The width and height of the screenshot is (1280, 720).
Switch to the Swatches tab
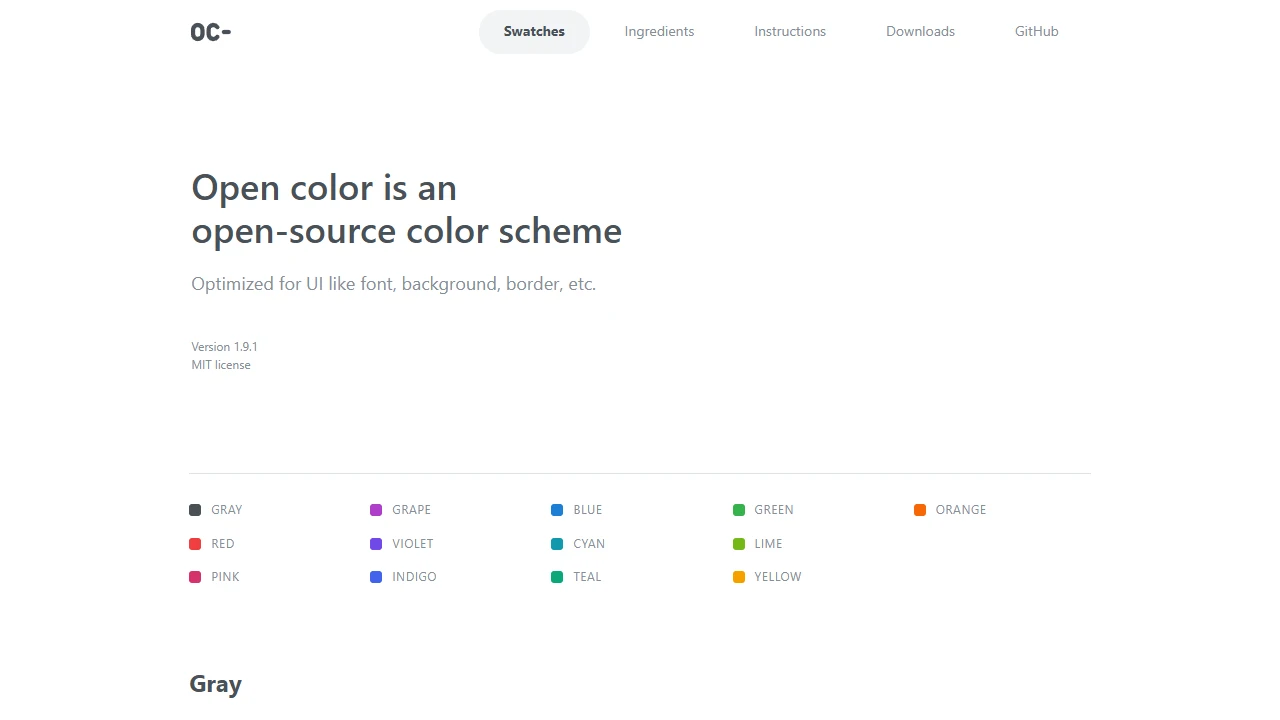click(534, 31)
